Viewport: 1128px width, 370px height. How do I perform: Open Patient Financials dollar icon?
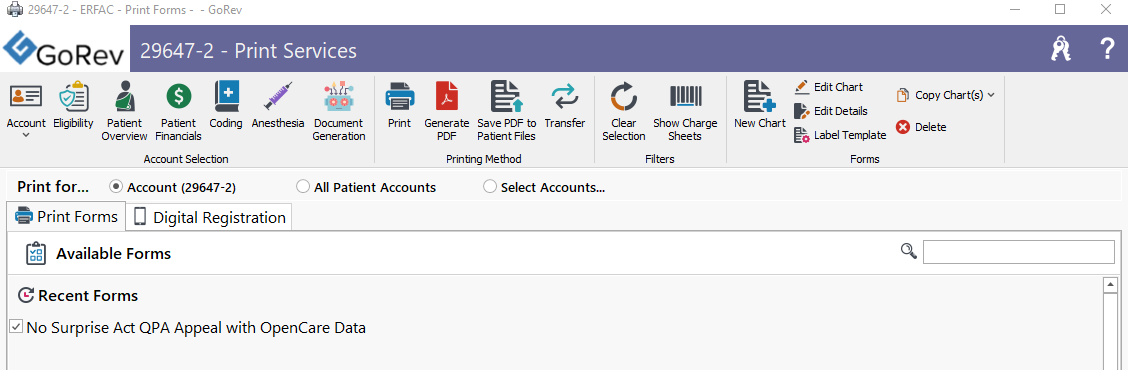coord(178,96)
